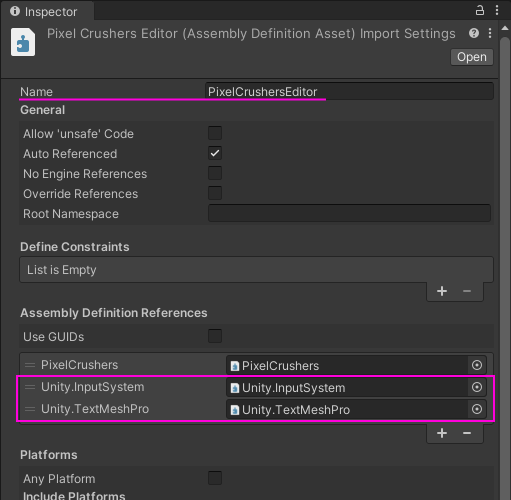Enable the Any Platform checkbox

(x=215, y=478)
